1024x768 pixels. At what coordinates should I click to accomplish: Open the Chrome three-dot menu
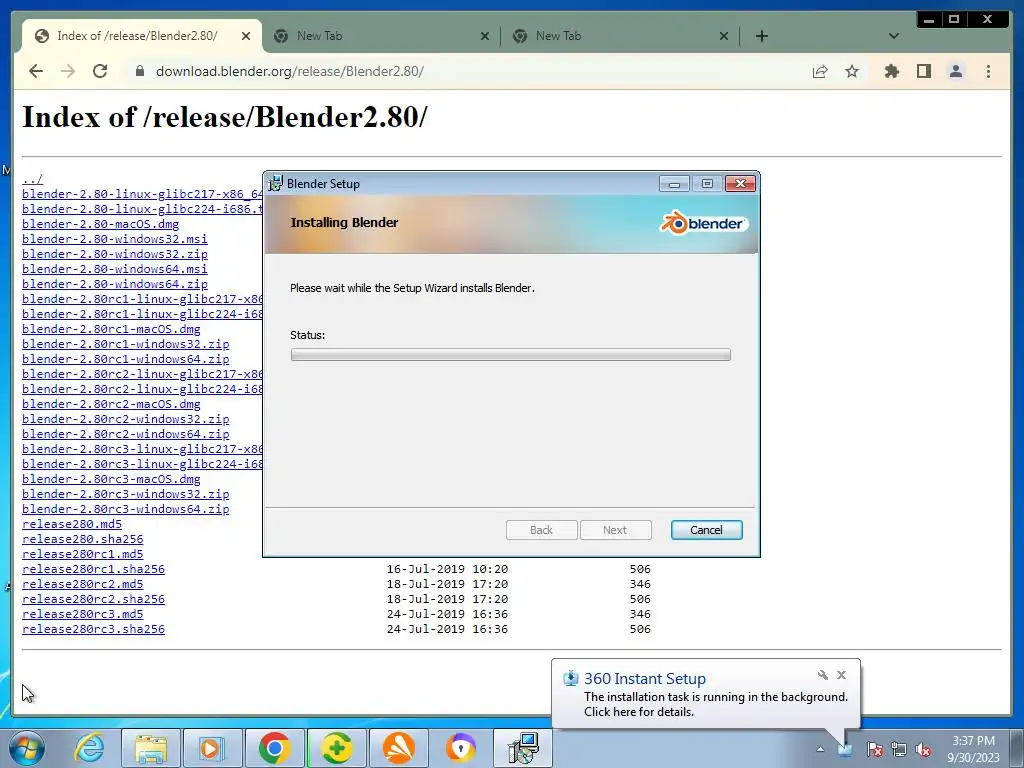coord(988,71)
